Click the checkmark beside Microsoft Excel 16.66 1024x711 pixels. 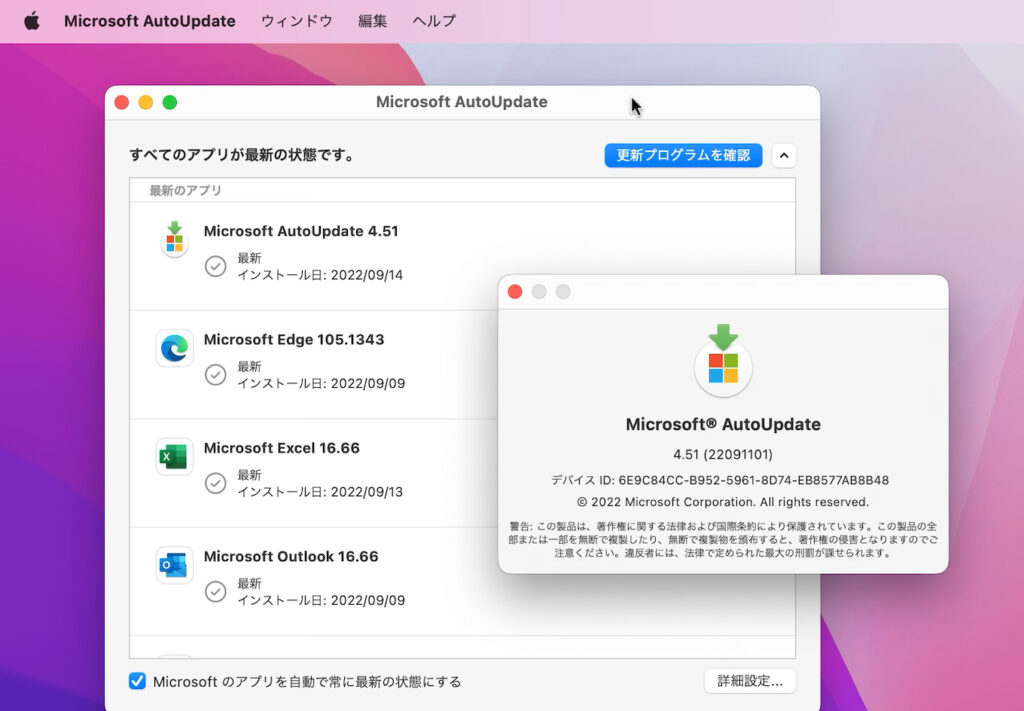(x=215, y=481)
